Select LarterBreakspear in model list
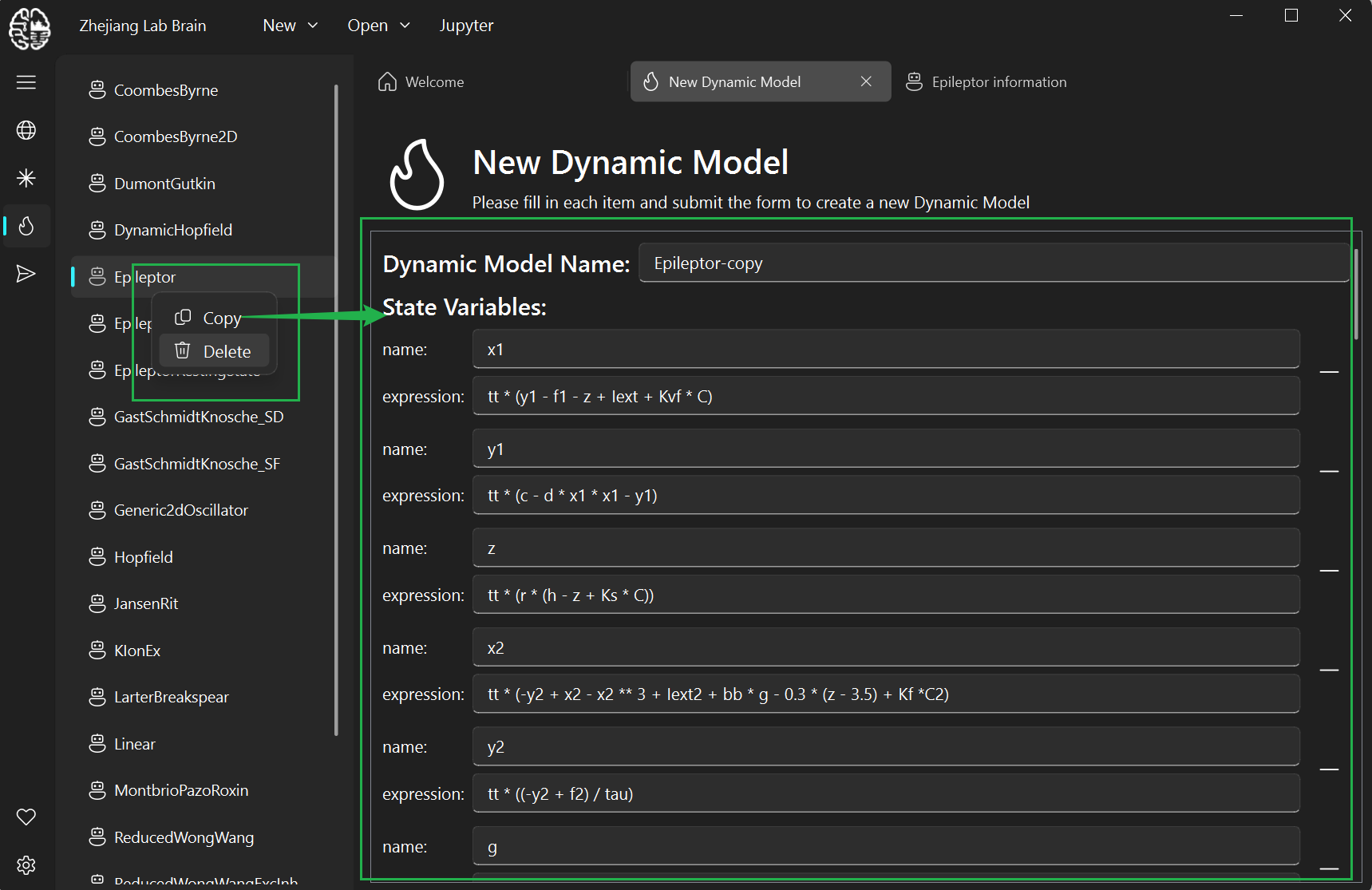Screen dimensions: 1372x890 point(203,697)
